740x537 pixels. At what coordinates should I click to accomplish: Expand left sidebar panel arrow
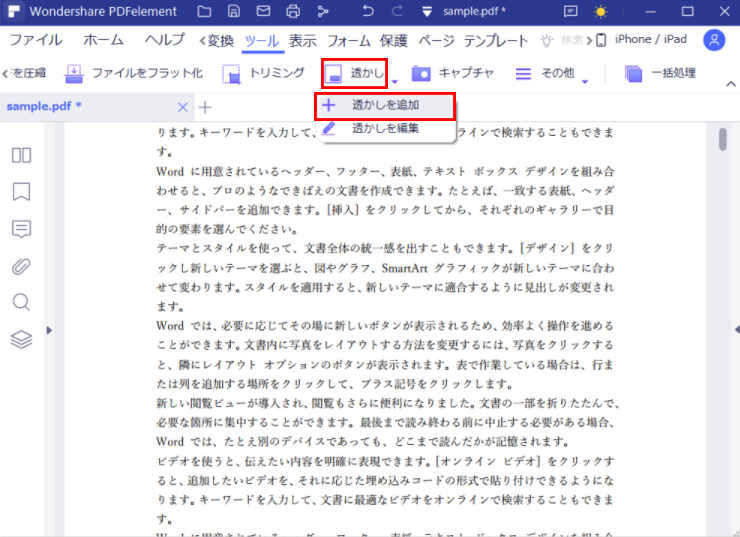click(x=49, y=330)
